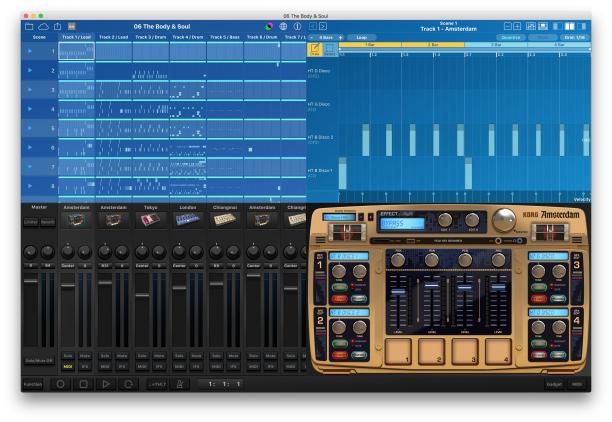Select the Track 3 / Drum header

(151, 37)
